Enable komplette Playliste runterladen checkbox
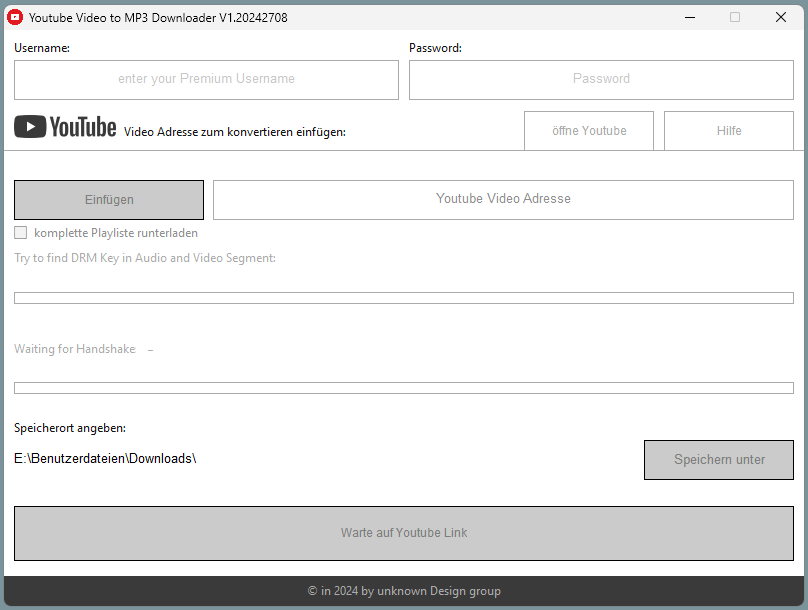Image resolution: width=808 pixels, height=610 pixels. pos(21,233)
